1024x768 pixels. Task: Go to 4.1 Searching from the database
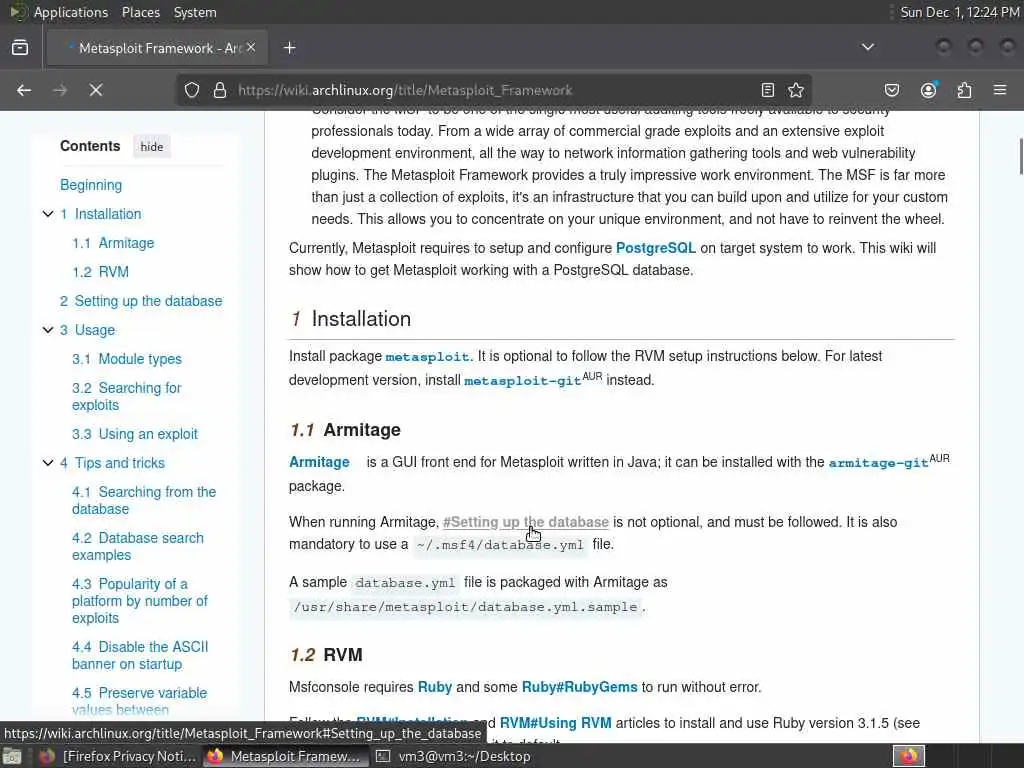(144, 500)
